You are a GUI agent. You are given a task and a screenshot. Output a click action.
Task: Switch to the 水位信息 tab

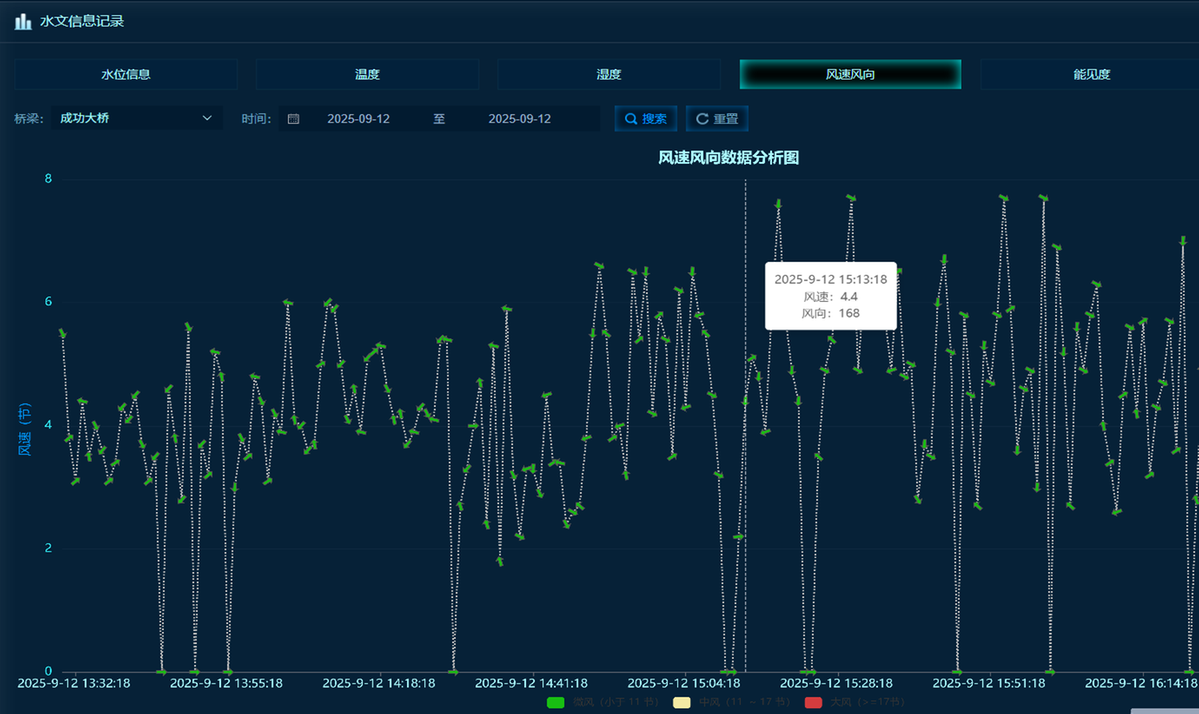[x=126, y=74]
